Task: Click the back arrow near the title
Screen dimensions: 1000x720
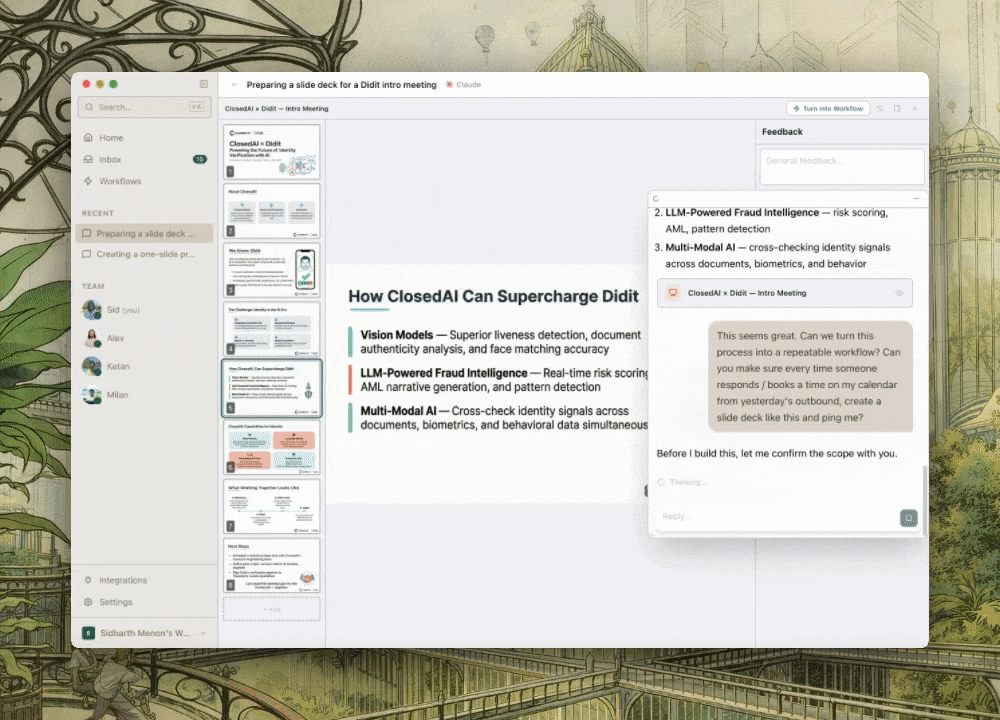Action: click(x=235, y=85)
